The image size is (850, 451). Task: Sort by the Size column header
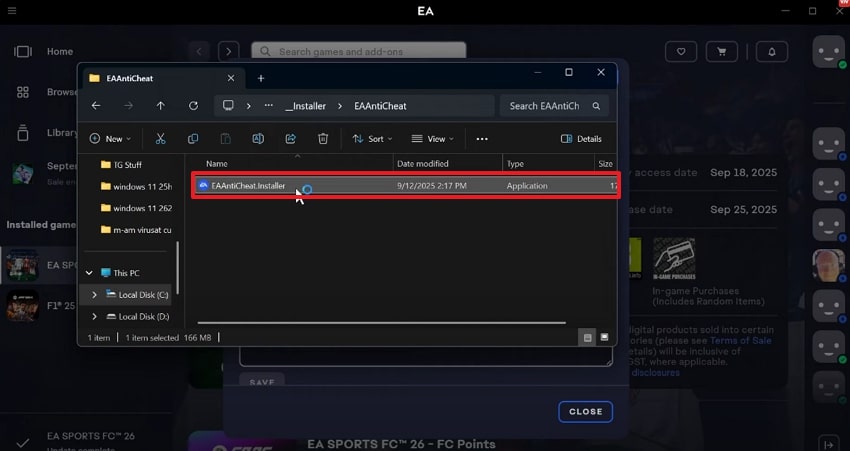coord(606,164)
